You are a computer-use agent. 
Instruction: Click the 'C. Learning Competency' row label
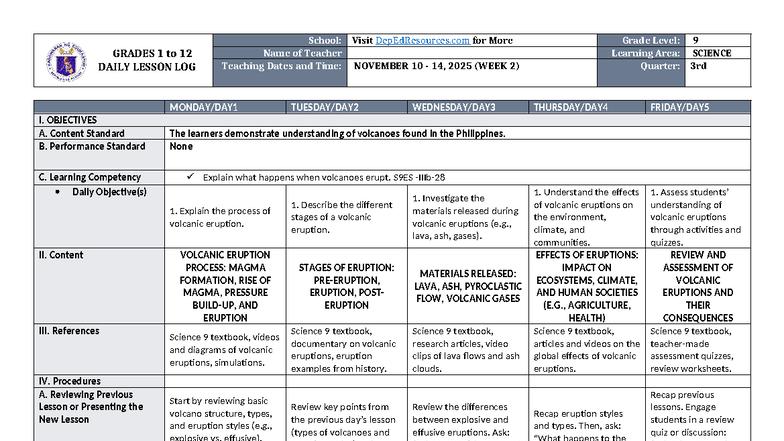(99, 177)
